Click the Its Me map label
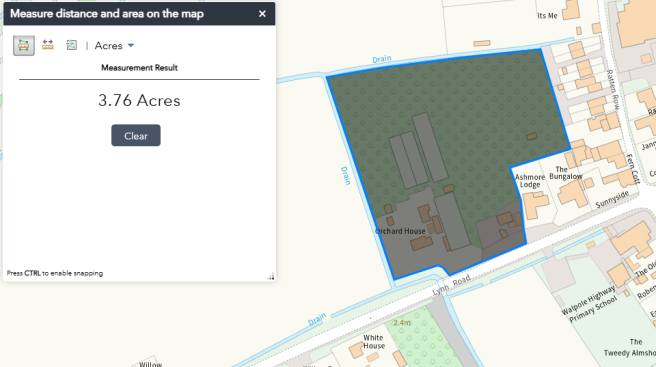 (x=547, y=15)
